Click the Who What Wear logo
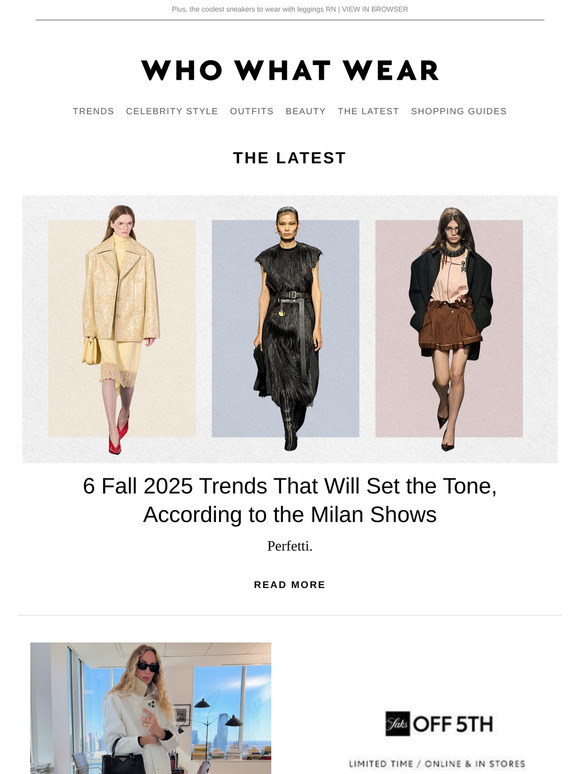 click(290, 70)
